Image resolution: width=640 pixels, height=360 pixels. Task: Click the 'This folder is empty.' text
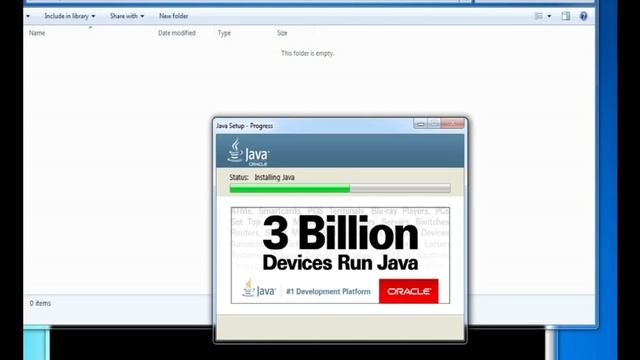(307, 53)
